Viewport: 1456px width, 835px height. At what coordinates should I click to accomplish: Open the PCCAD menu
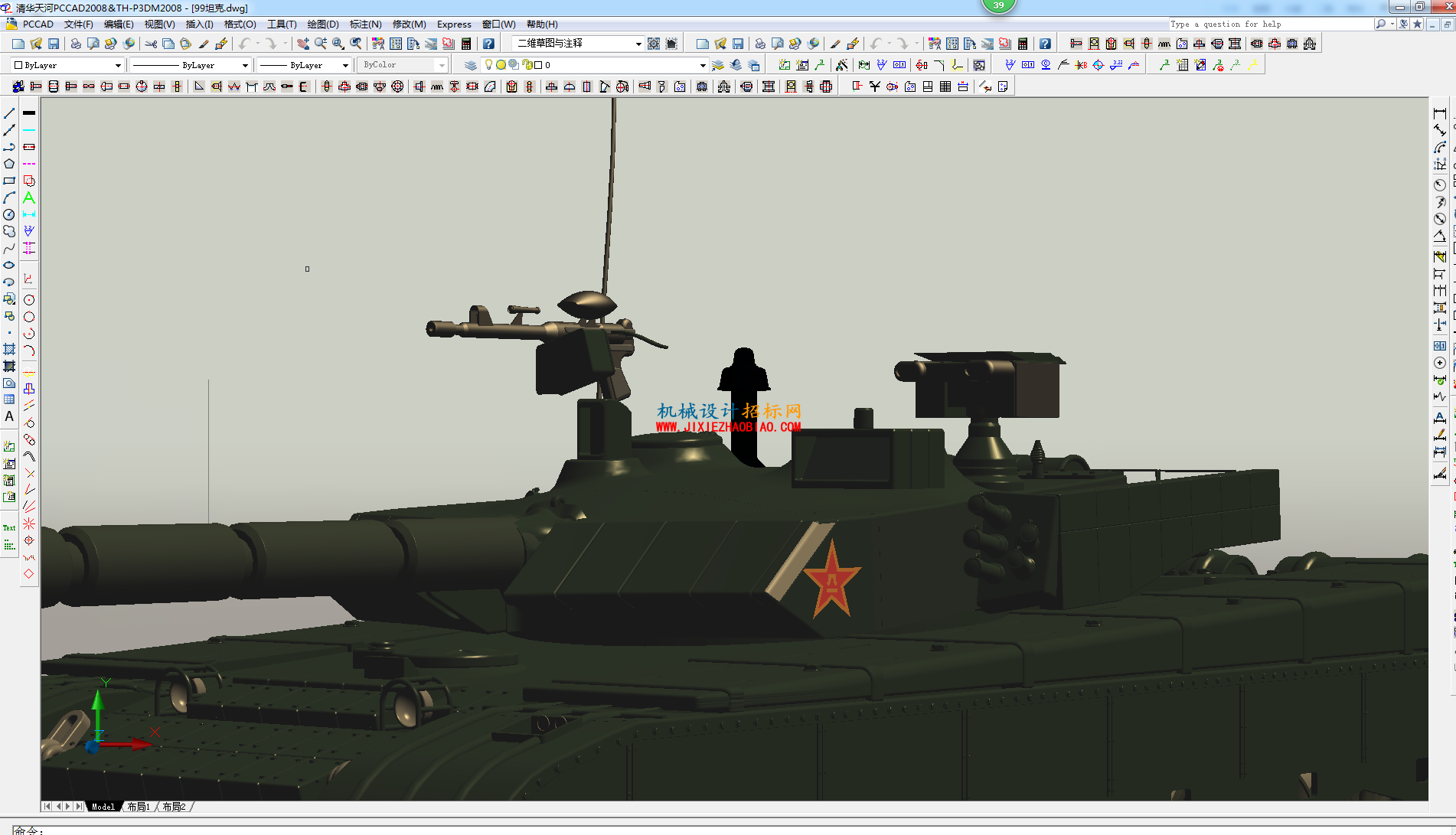coord(38,24)
